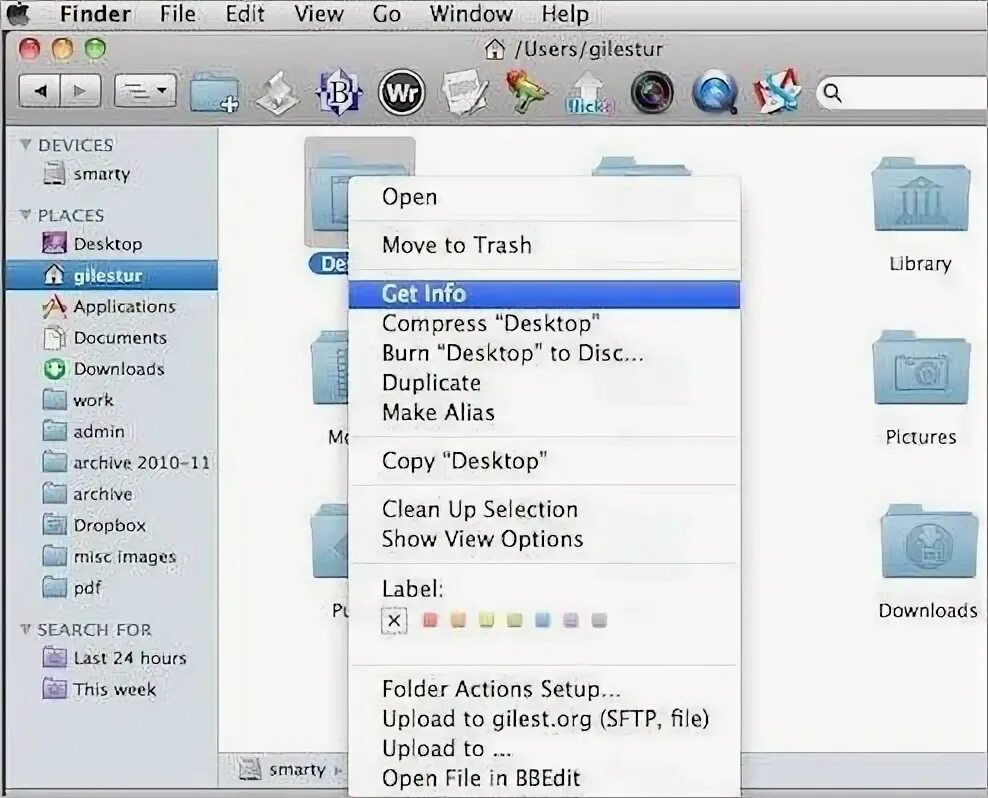Collapse the PLACES sidebar section
Viewport: 988px width, 798px height.
pos(26,215)
